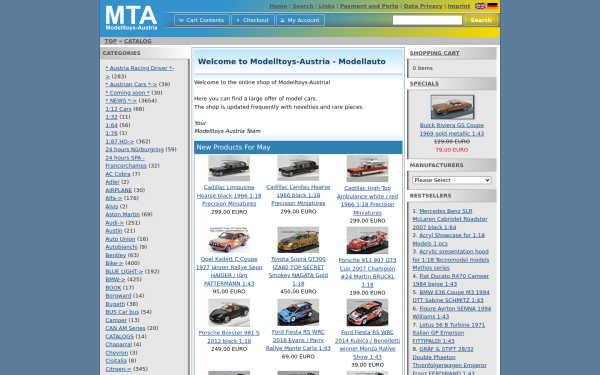Open Toyota Supra GT300 product image
The width and height of the screenshot is (600, 375).
pyautogui.click(x=298, y=240)
